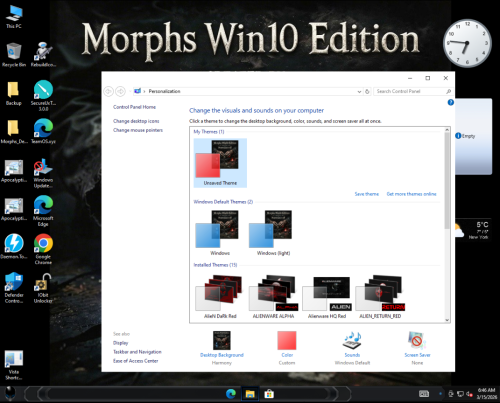The width and height of the screenshot is (500, 403).
Task: Open Ease of Access Center link
Action: coord(135,361)
